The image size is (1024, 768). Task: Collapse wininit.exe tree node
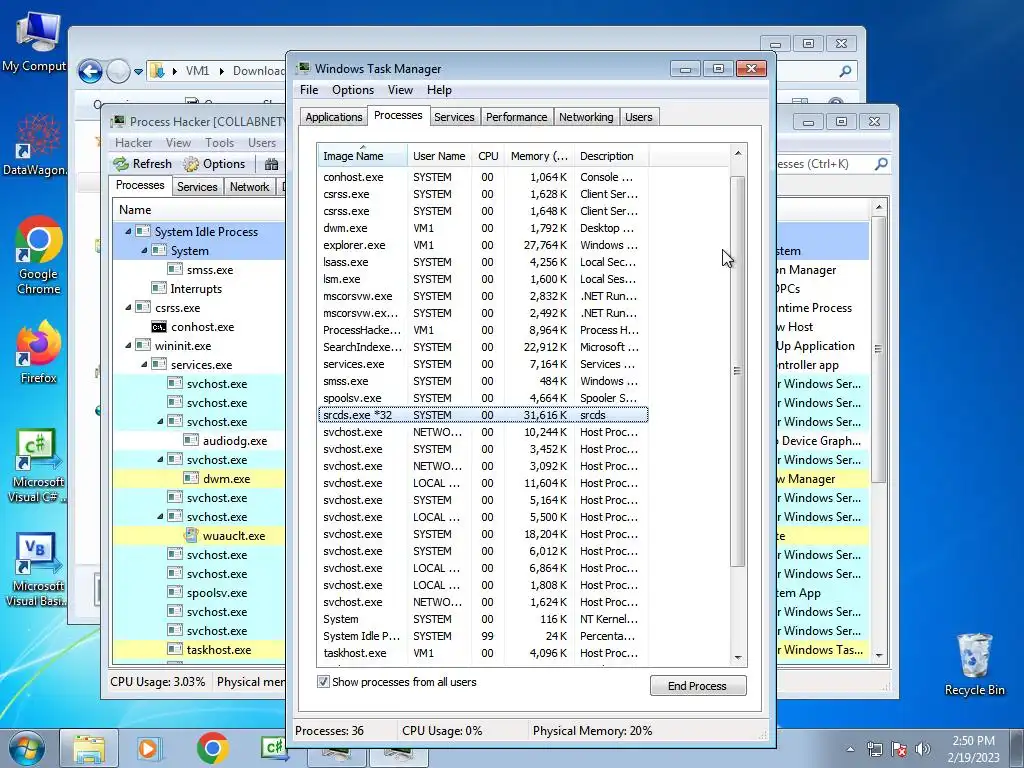[x=129, y=345]
